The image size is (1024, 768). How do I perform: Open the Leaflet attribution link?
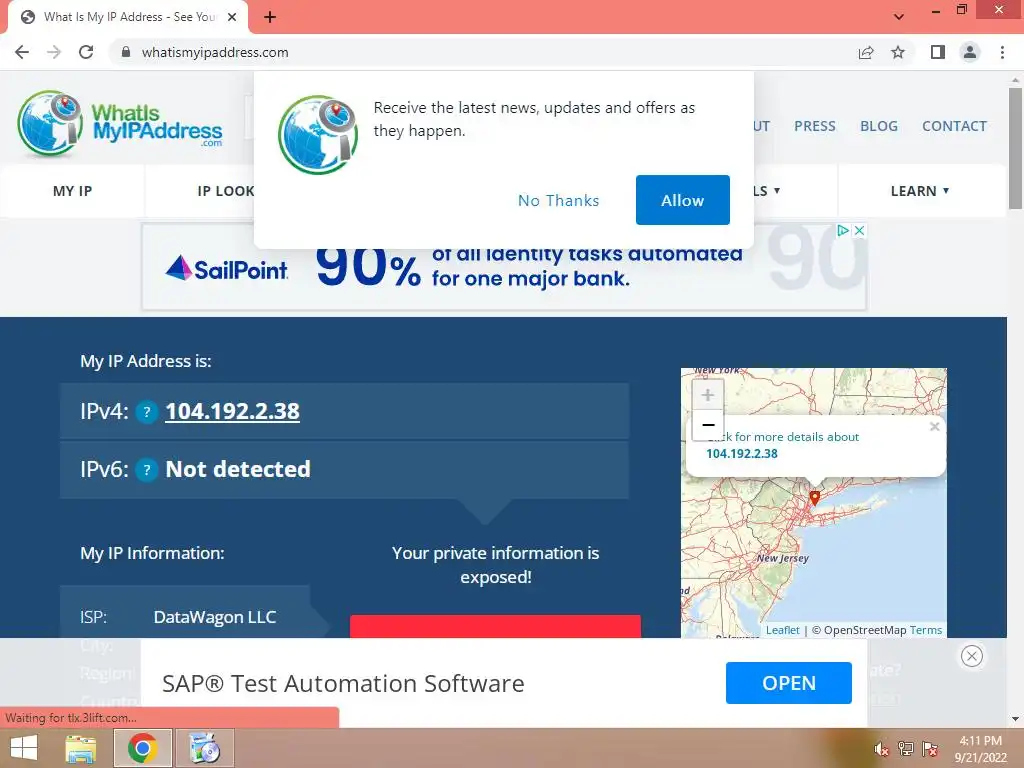[782, 630]
